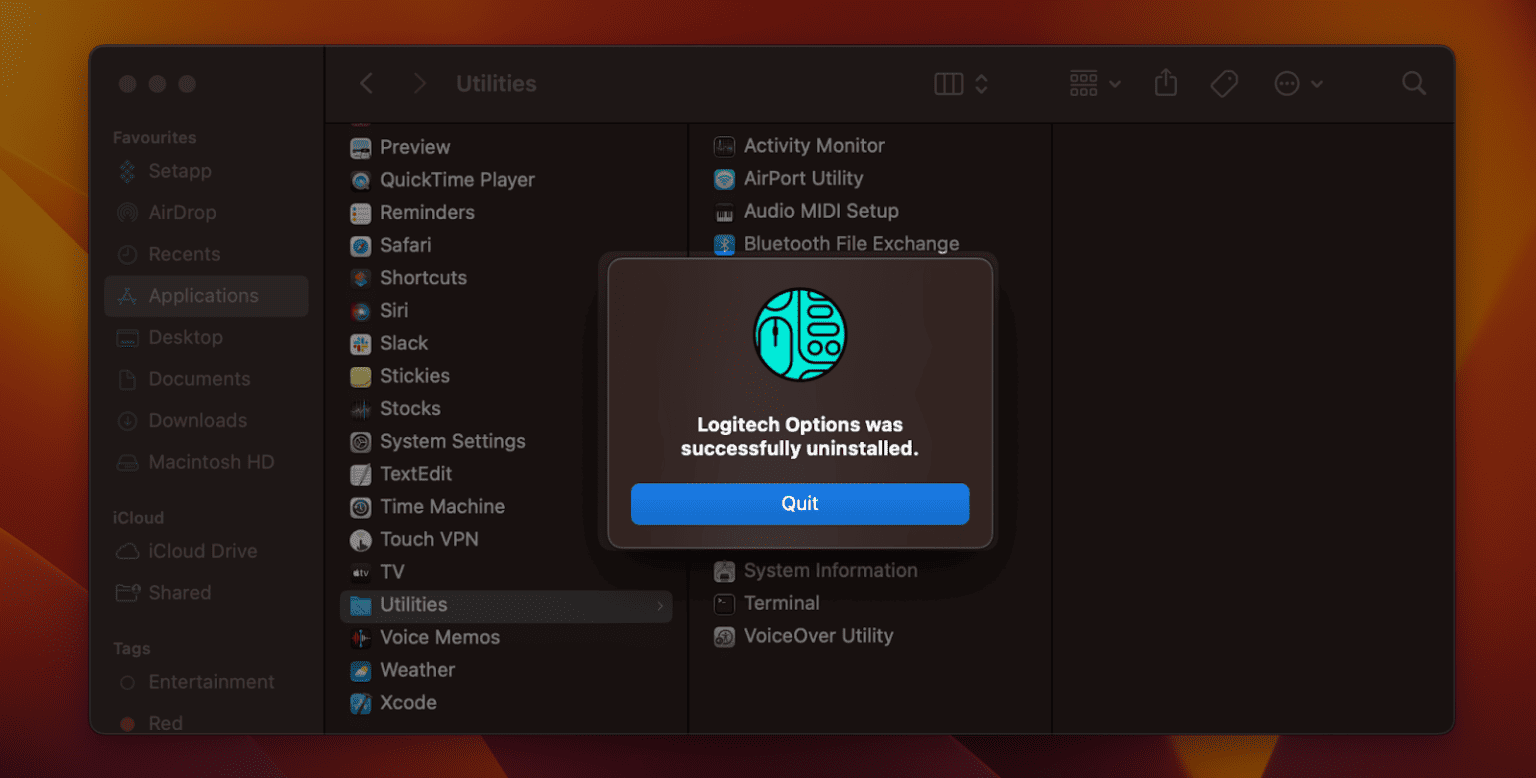Go forward with the right chevron
Viewport: 1536px width, 778px height.
pyautogui.click(x=420, y=84)
